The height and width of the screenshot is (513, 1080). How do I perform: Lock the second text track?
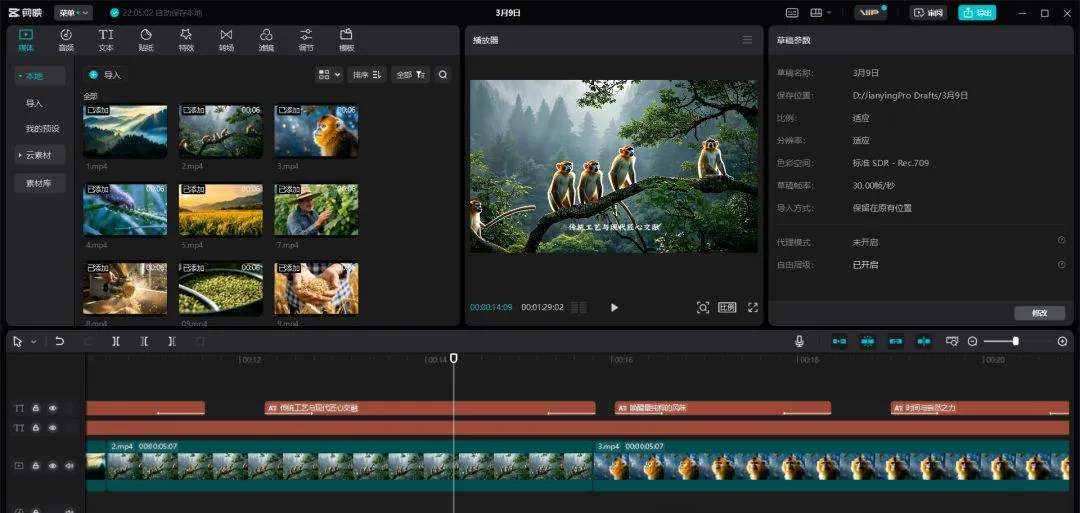(x=35, y=428)
